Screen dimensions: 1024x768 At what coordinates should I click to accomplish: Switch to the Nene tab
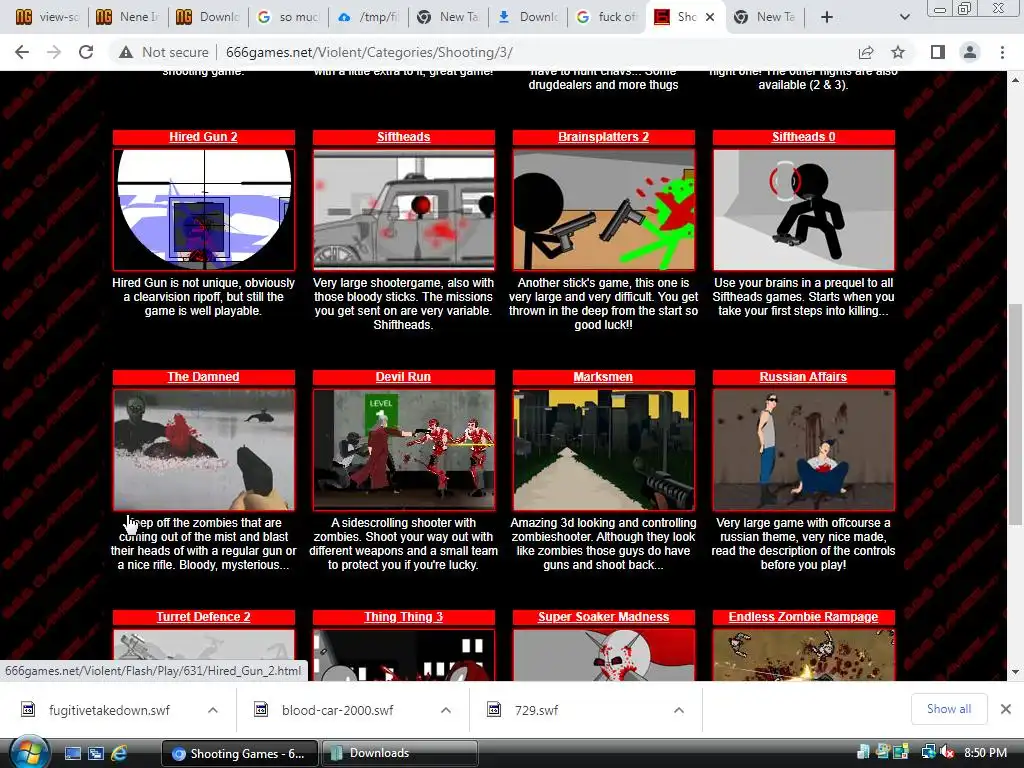click(x=127, y=17)
